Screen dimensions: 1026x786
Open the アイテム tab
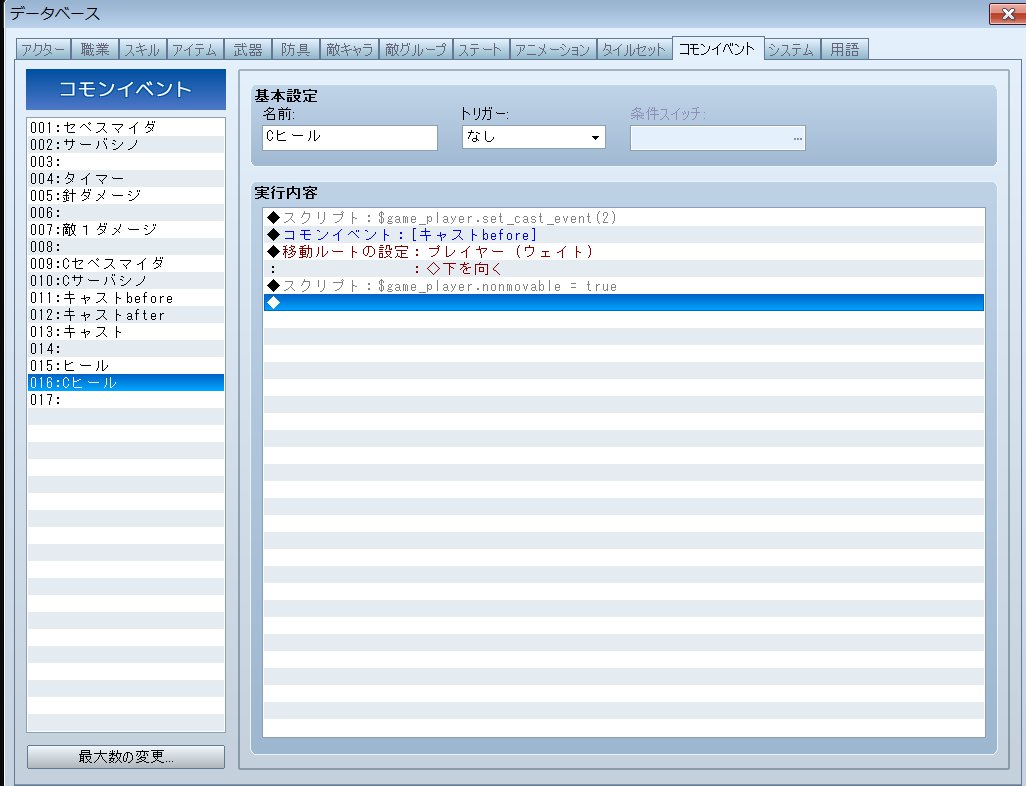coord(195,50)
